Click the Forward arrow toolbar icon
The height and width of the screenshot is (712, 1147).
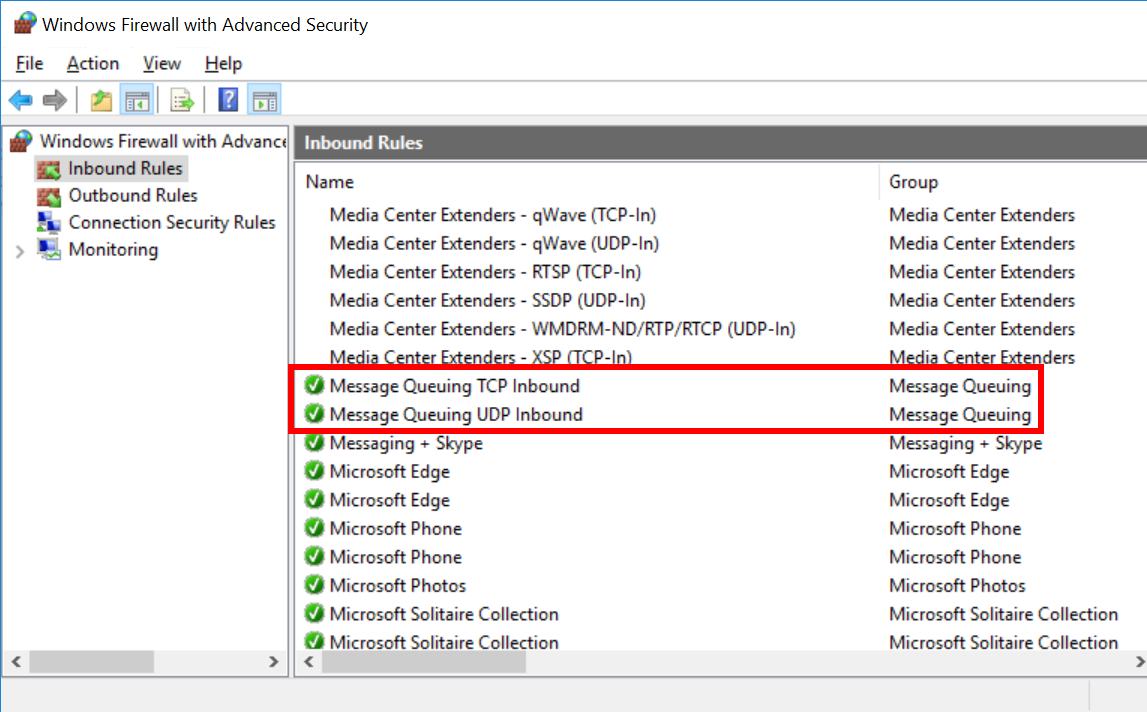(55, 100)
